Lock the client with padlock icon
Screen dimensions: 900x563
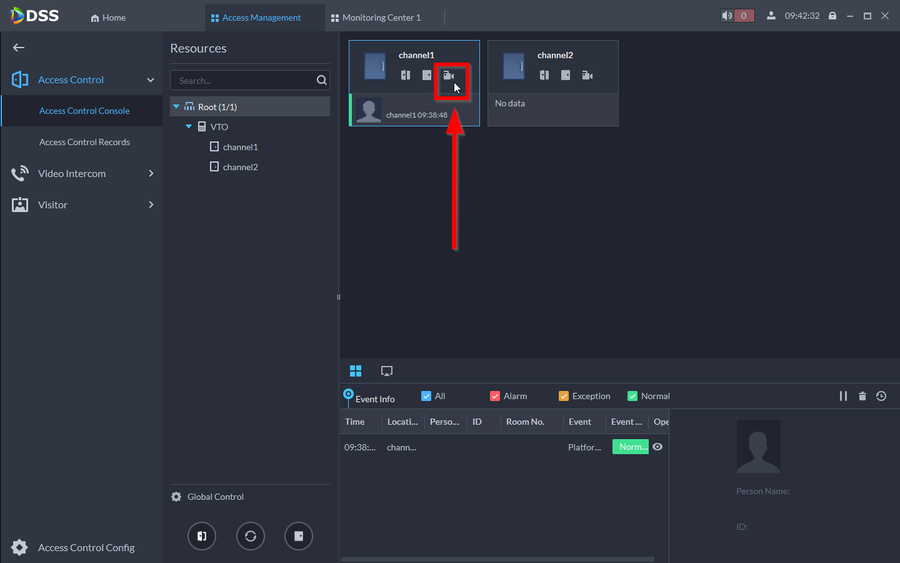click(x=832, y=16)
